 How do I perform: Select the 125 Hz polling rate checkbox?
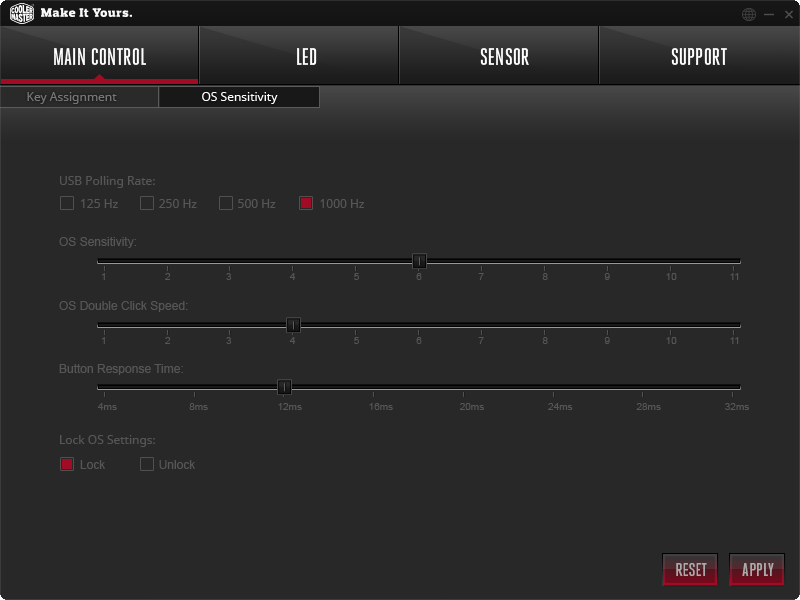pyautogui.click(x=67, y=203)
